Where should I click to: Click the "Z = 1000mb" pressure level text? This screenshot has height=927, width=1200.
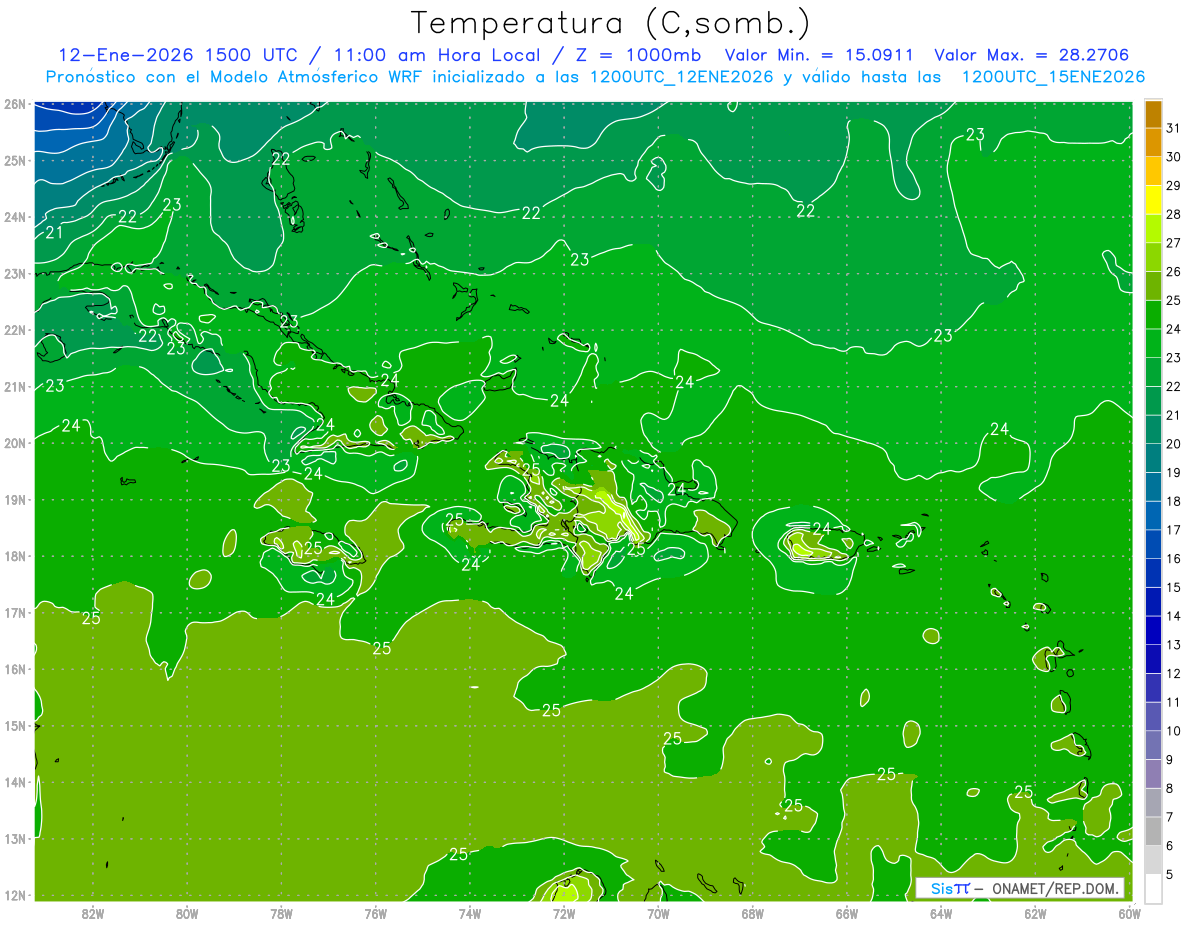tap(638, 55)
